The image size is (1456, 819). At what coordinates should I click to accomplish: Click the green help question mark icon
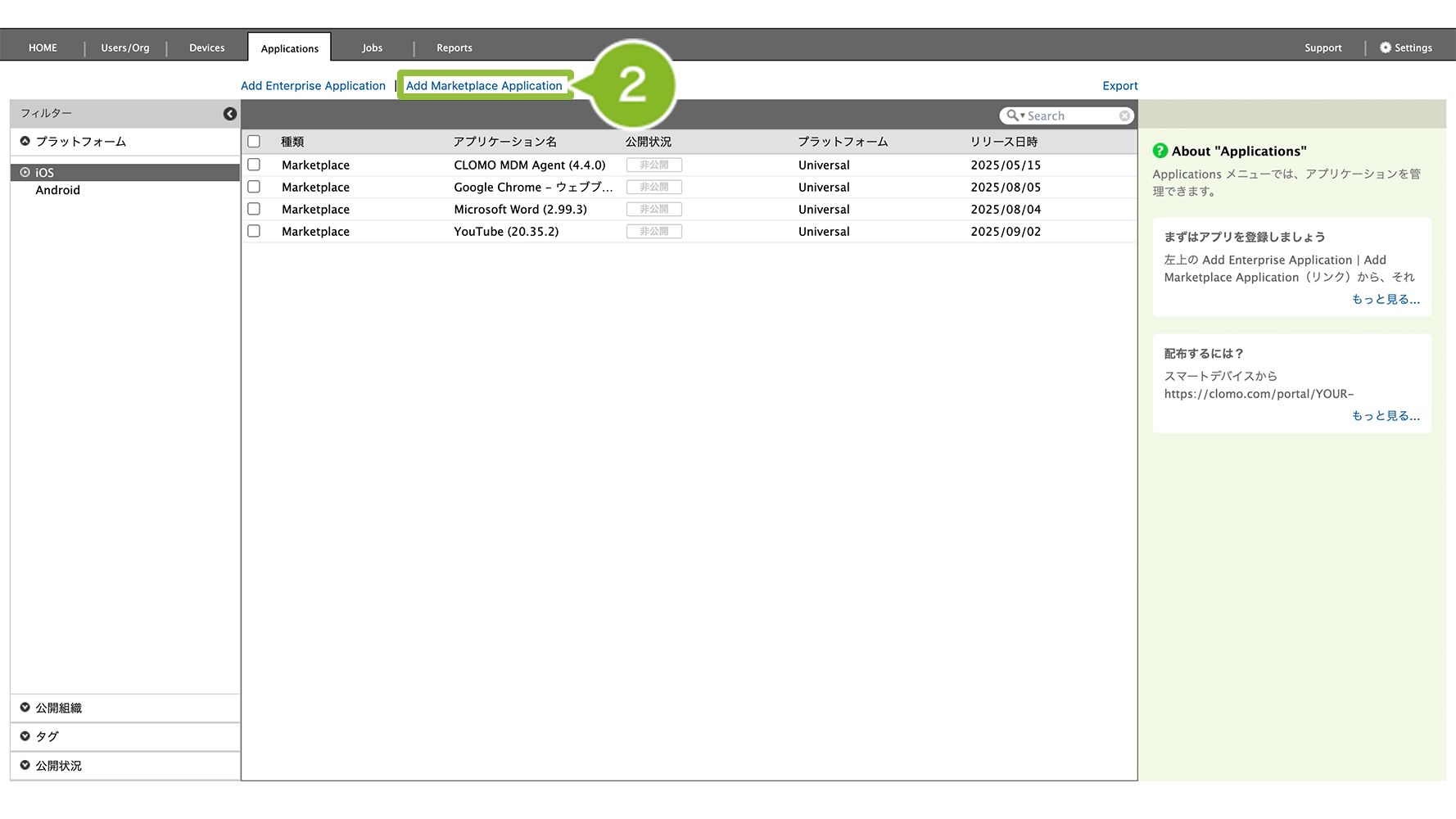tap(1160, 151)
